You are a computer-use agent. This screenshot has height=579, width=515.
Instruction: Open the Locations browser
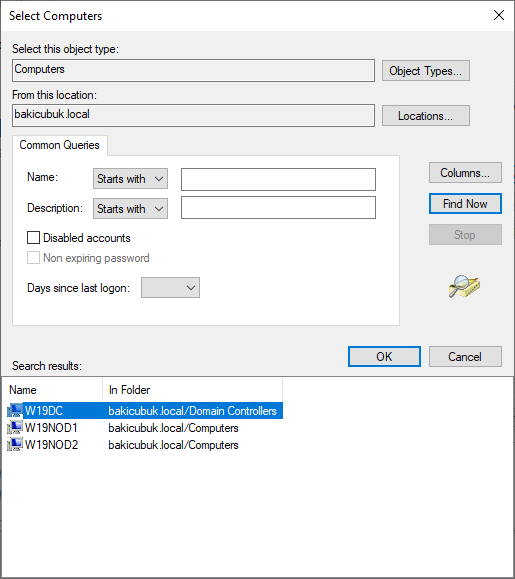click(426, 116)
